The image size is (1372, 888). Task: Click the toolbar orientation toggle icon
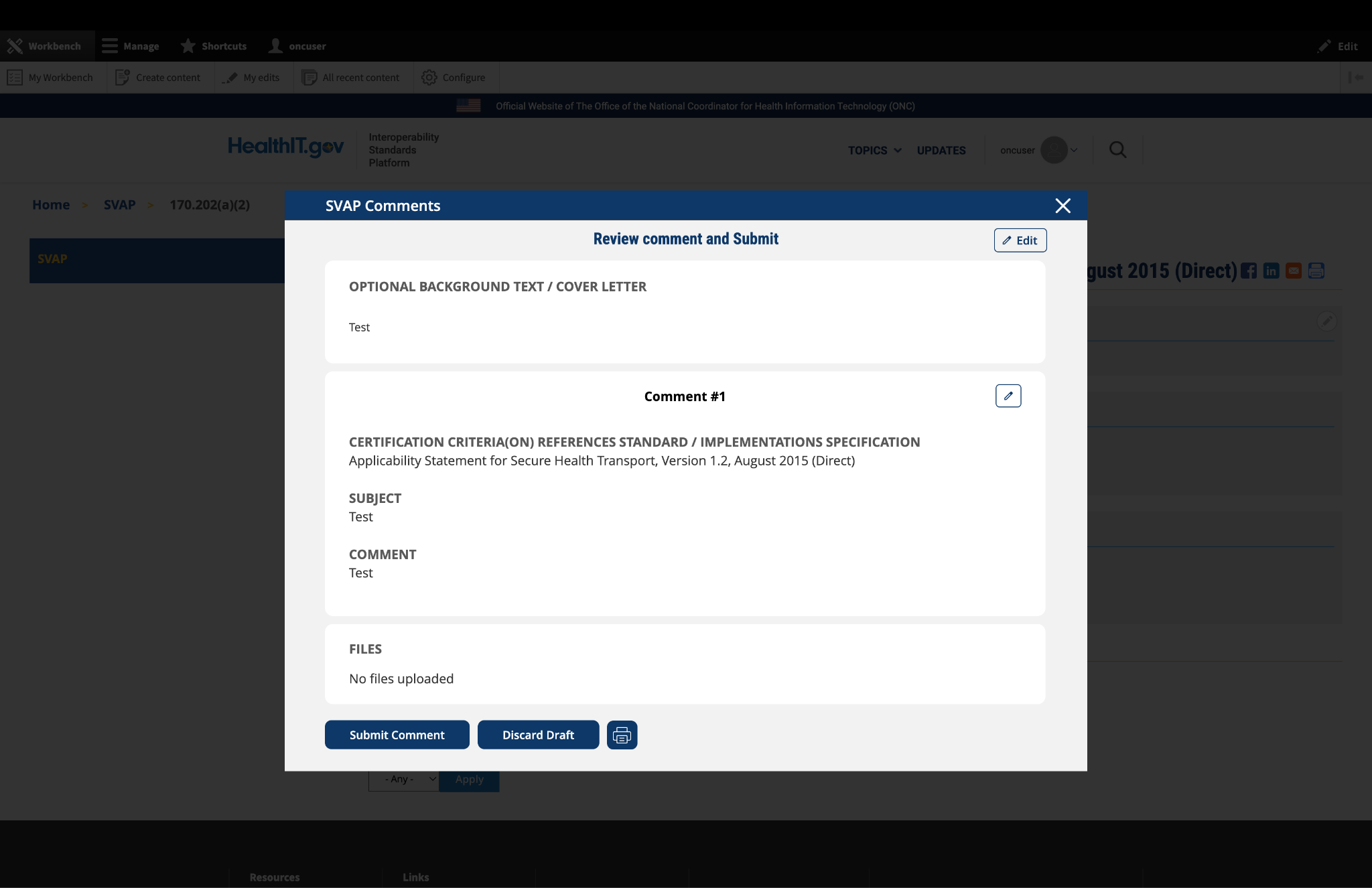[1355, 78]
